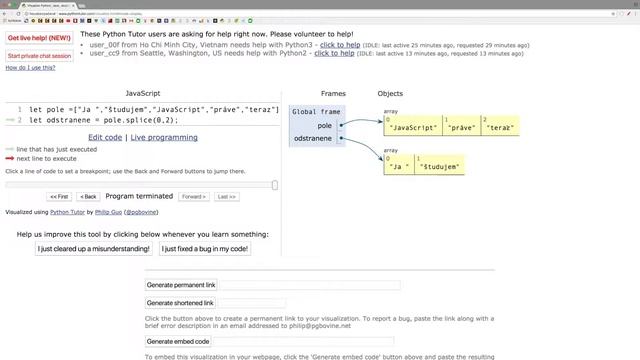The image size is (640, 360).
Task: Open the 'How do I use this?' link
Action: click(30, 68)
